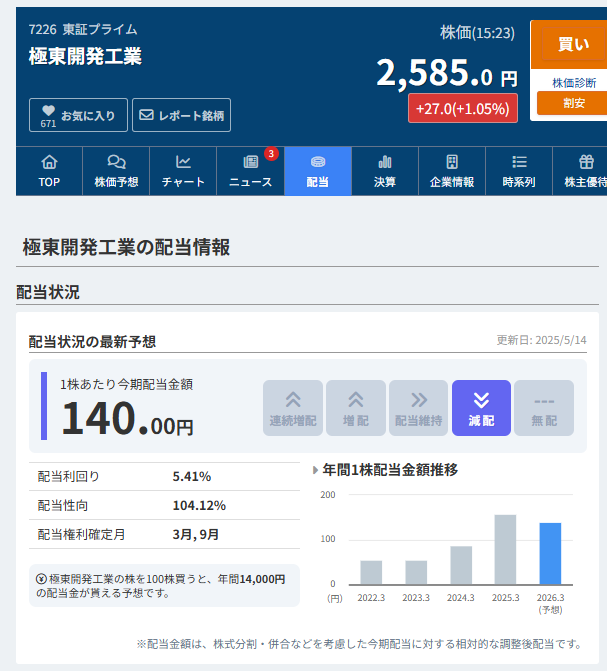Viewport: 607px width, 671px height.
Task: Click the 配当維持 status indicator
Action: click(x=418, y=408)
